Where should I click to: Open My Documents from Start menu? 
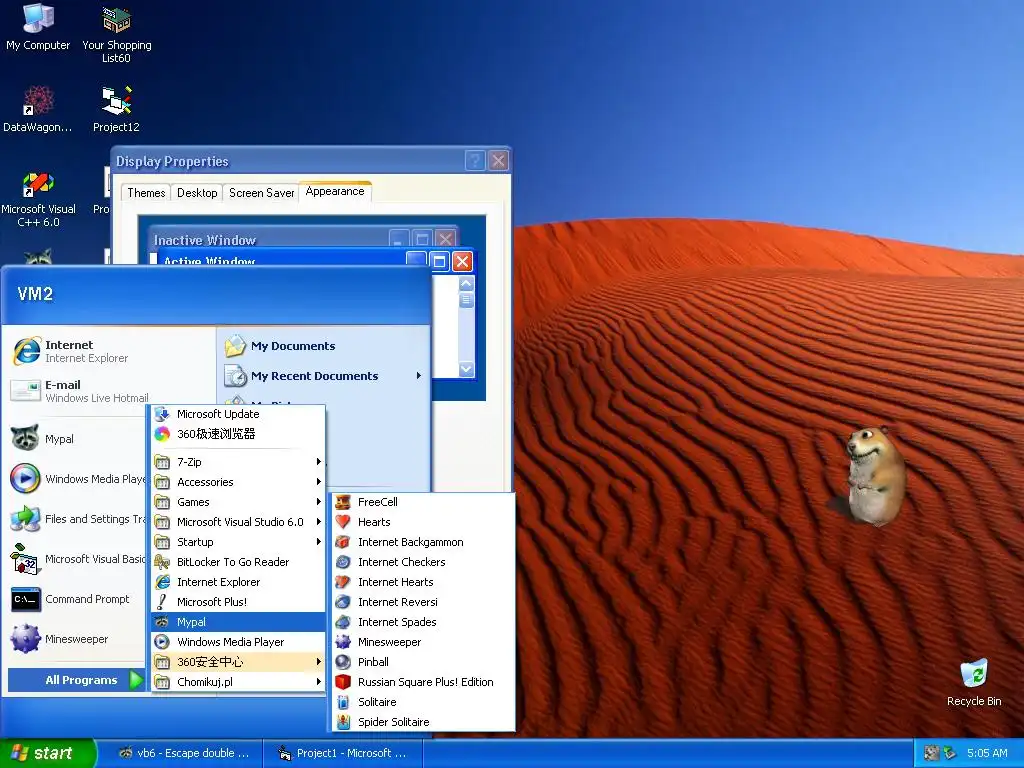tap(323, 345)
